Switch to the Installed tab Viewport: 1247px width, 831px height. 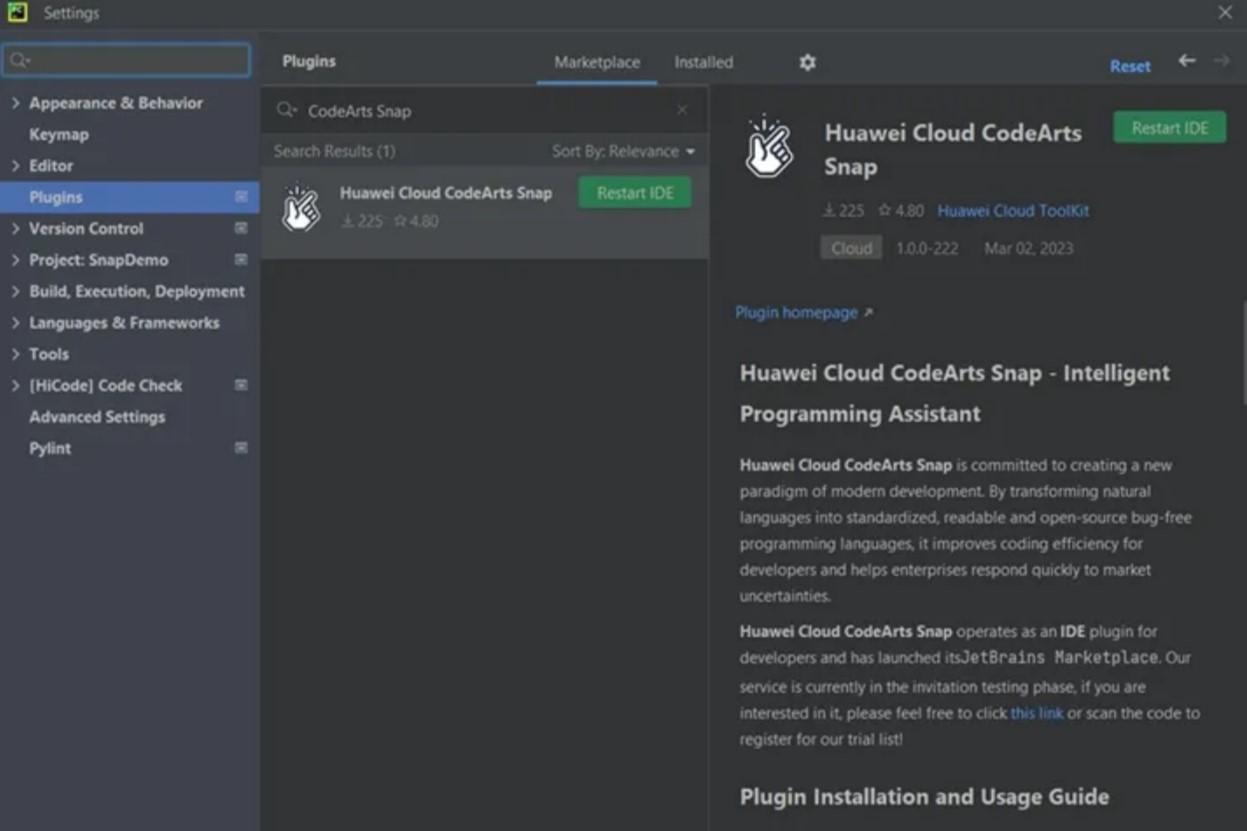tap(702, 61)
